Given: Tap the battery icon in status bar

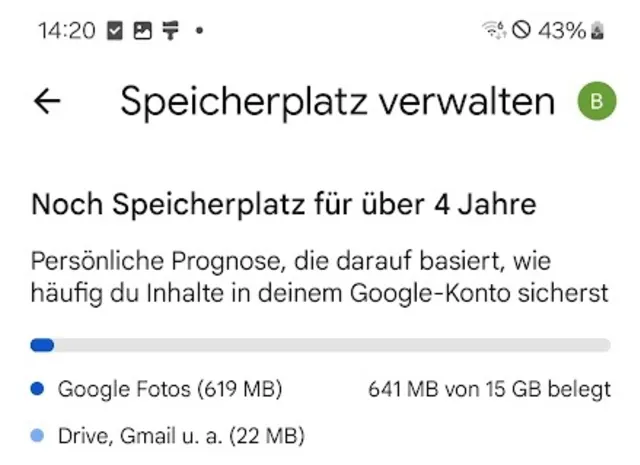Looking at the screenshot, I should pos(599,31).
